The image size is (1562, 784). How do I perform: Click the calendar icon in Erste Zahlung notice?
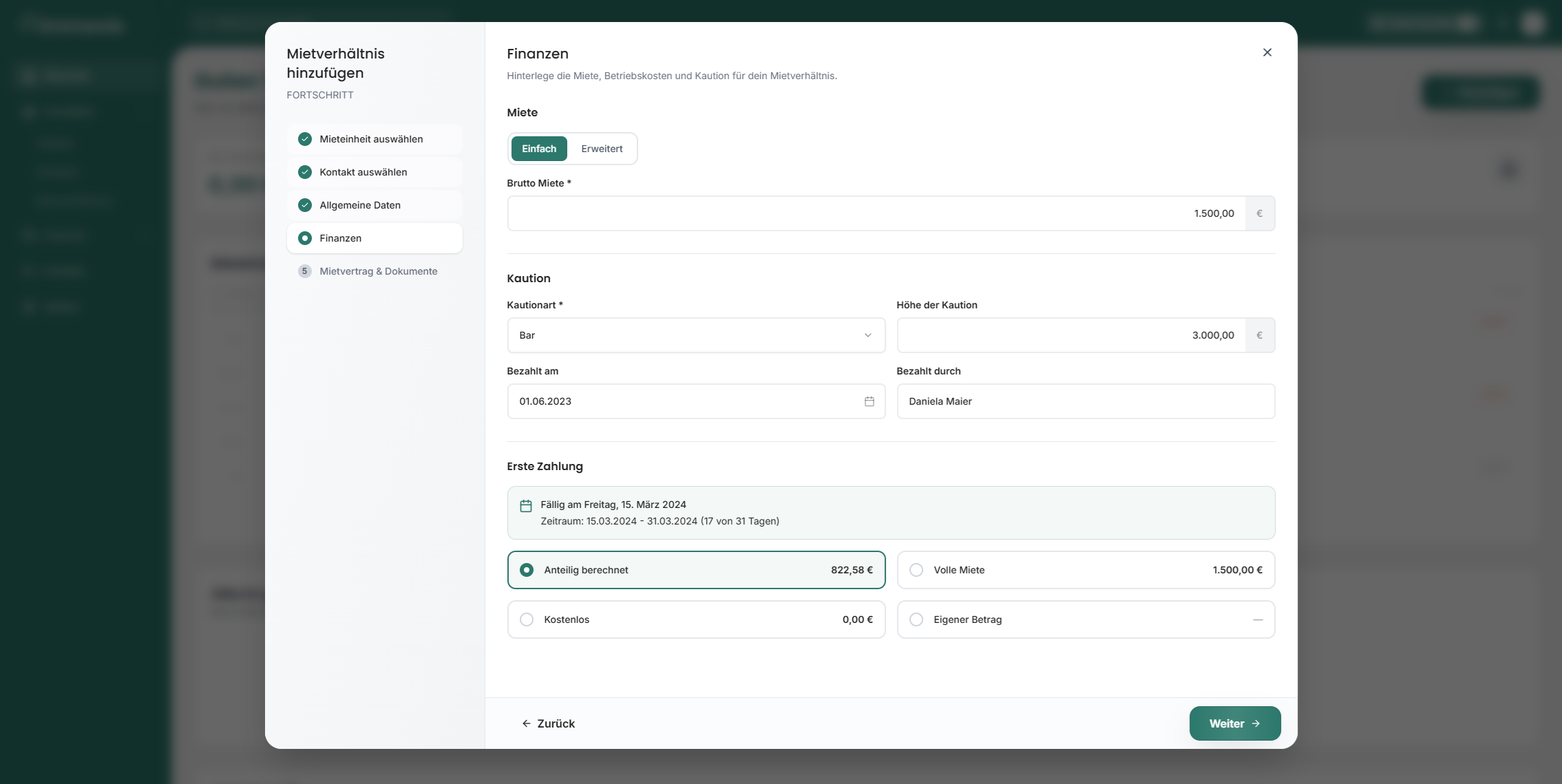pyautogui.click(x=526, y=506)
